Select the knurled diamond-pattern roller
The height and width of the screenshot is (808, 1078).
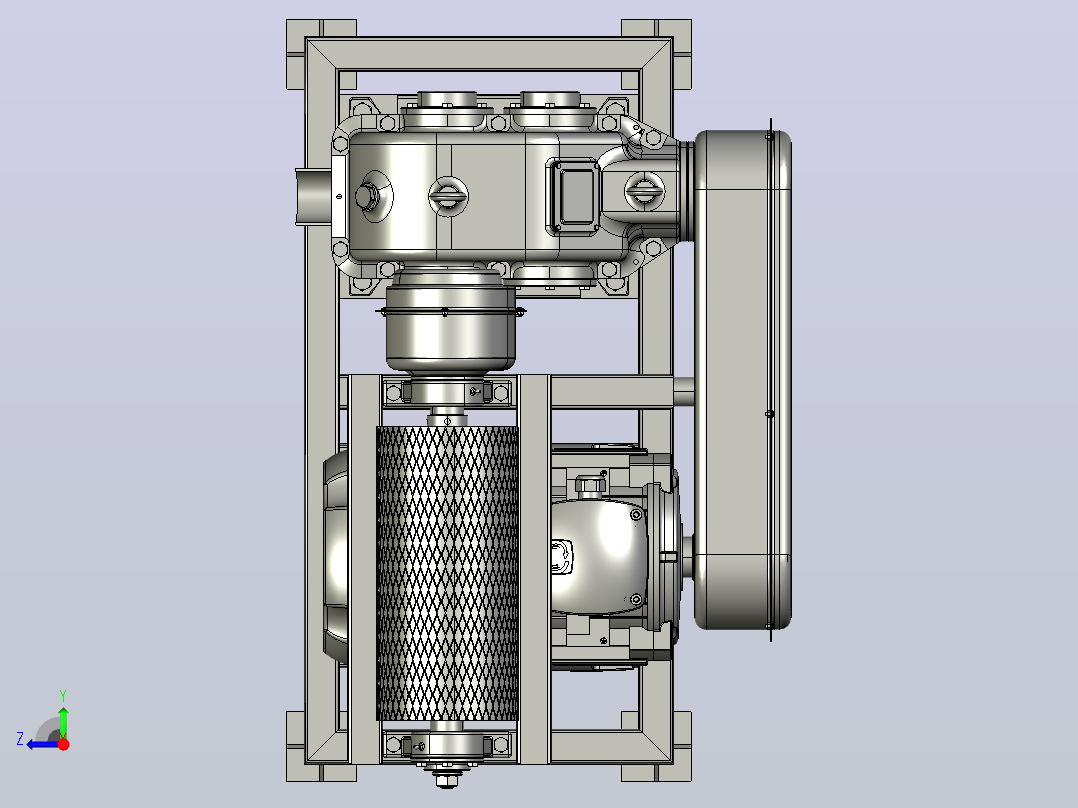pos(447,573)
